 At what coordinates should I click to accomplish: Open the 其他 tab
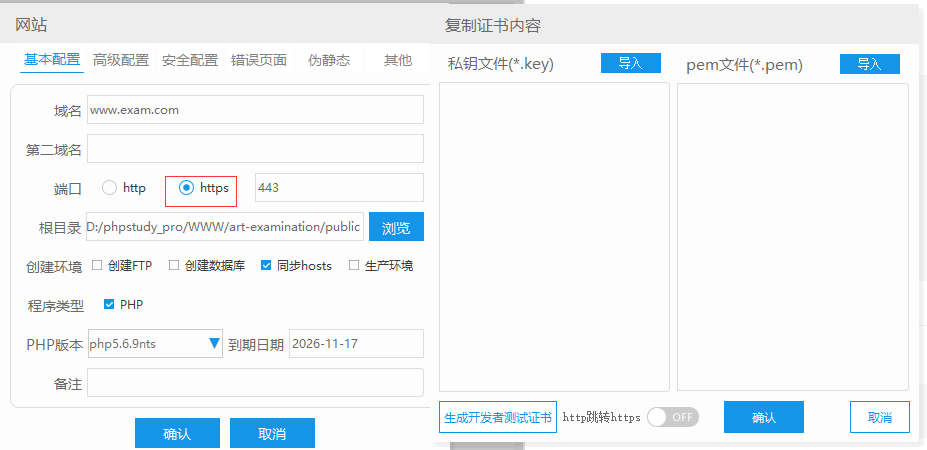tap(398, 60)
